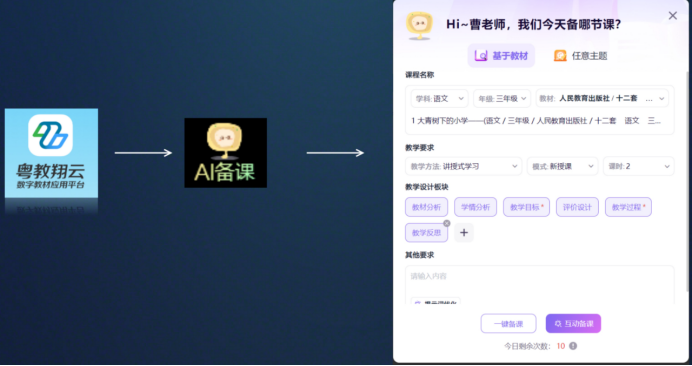This screenshot has height=366, width=692.
Task: Open the 课时 2 dropdown
Action: [639, 166]
